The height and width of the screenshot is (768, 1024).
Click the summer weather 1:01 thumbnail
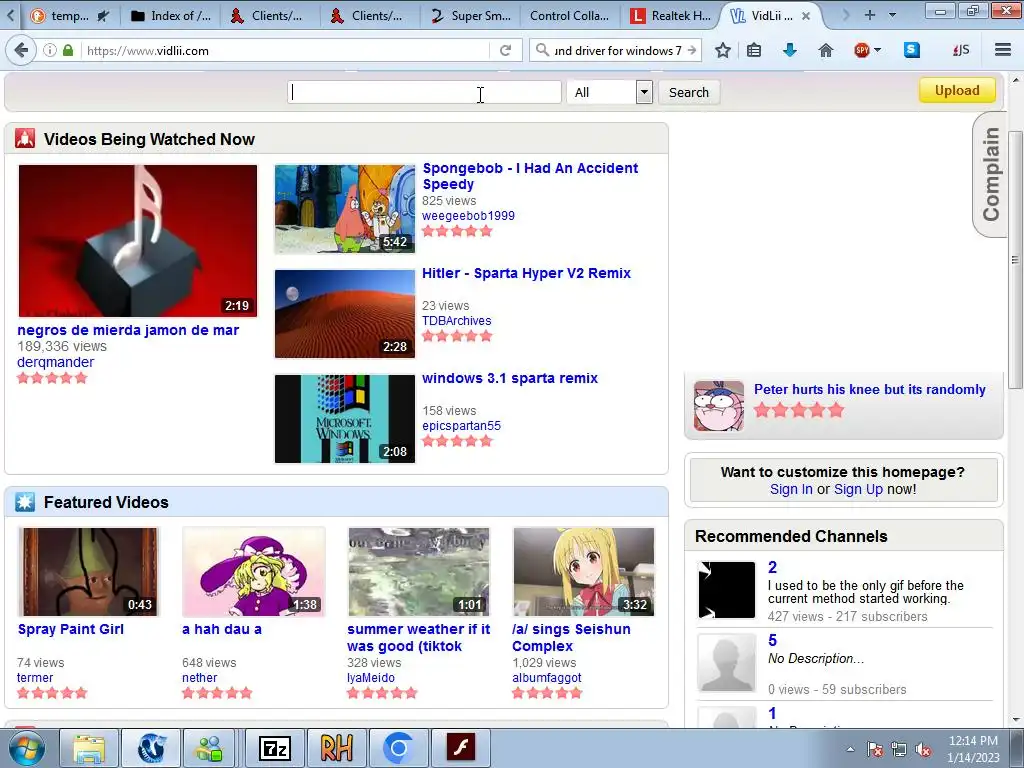pos(419,572)
